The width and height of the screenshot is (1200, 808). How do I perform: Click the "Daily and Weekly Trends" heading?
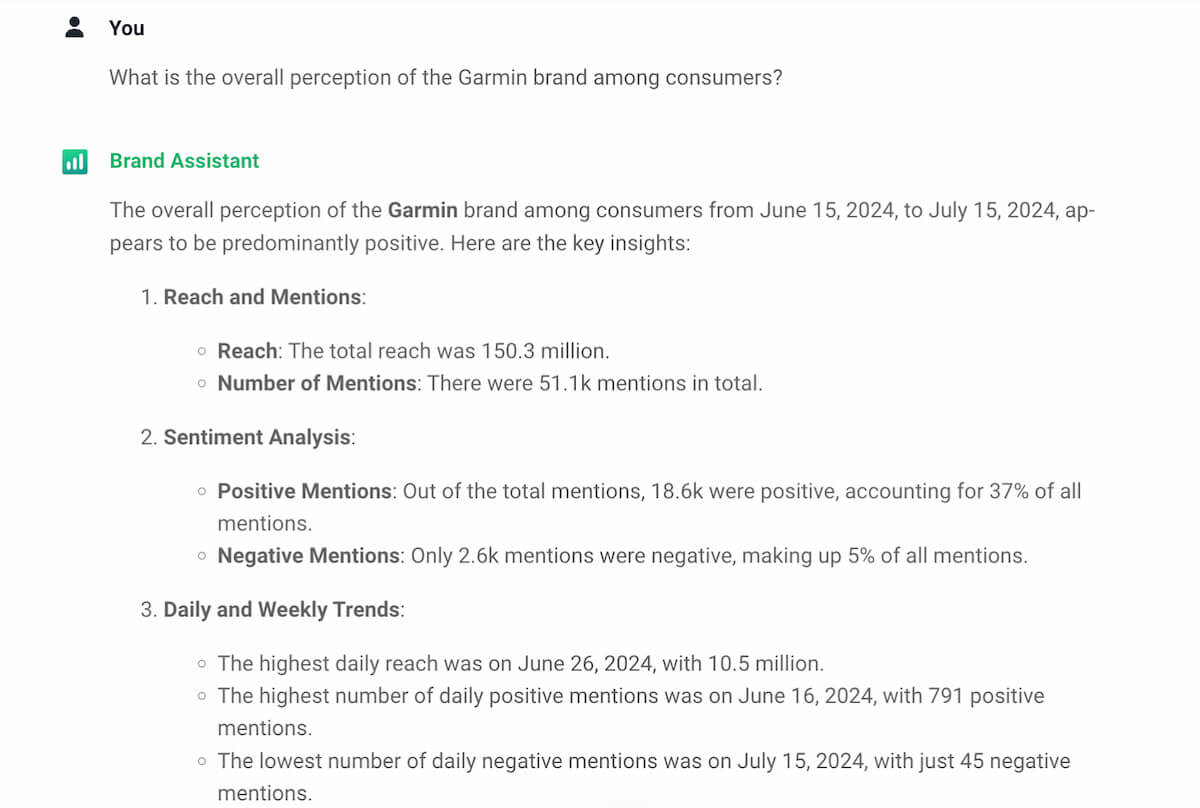click(x=281, y=610)
